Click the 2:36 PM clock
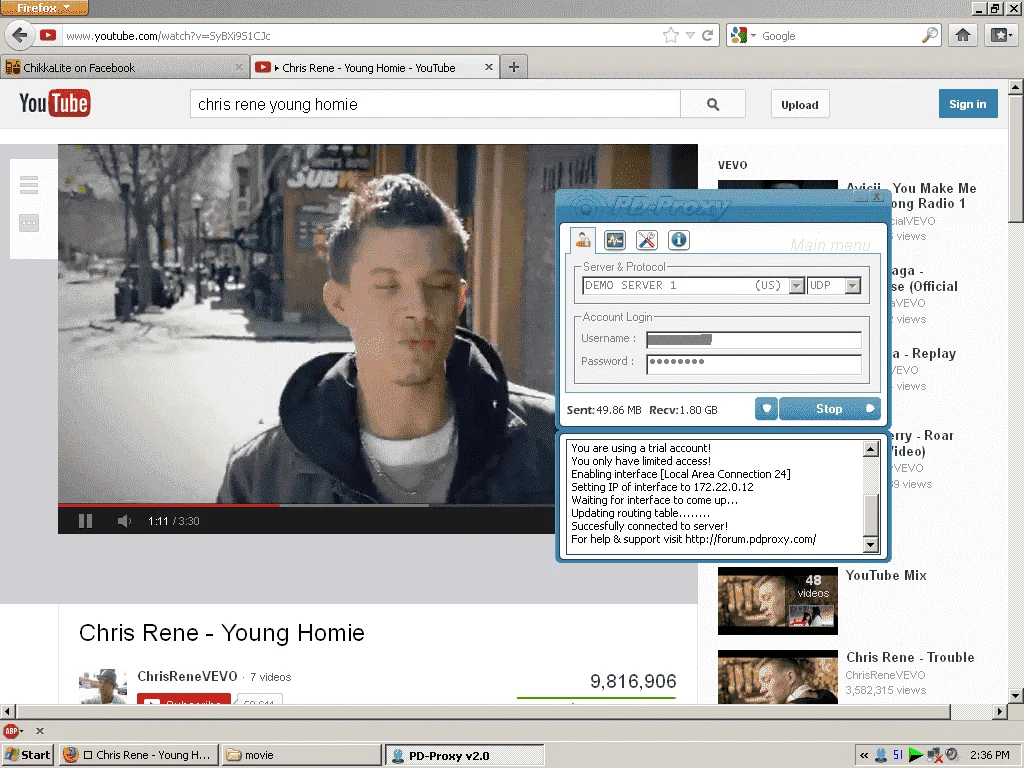Viewport: 1024px width, 768px height. coord(989,755)
